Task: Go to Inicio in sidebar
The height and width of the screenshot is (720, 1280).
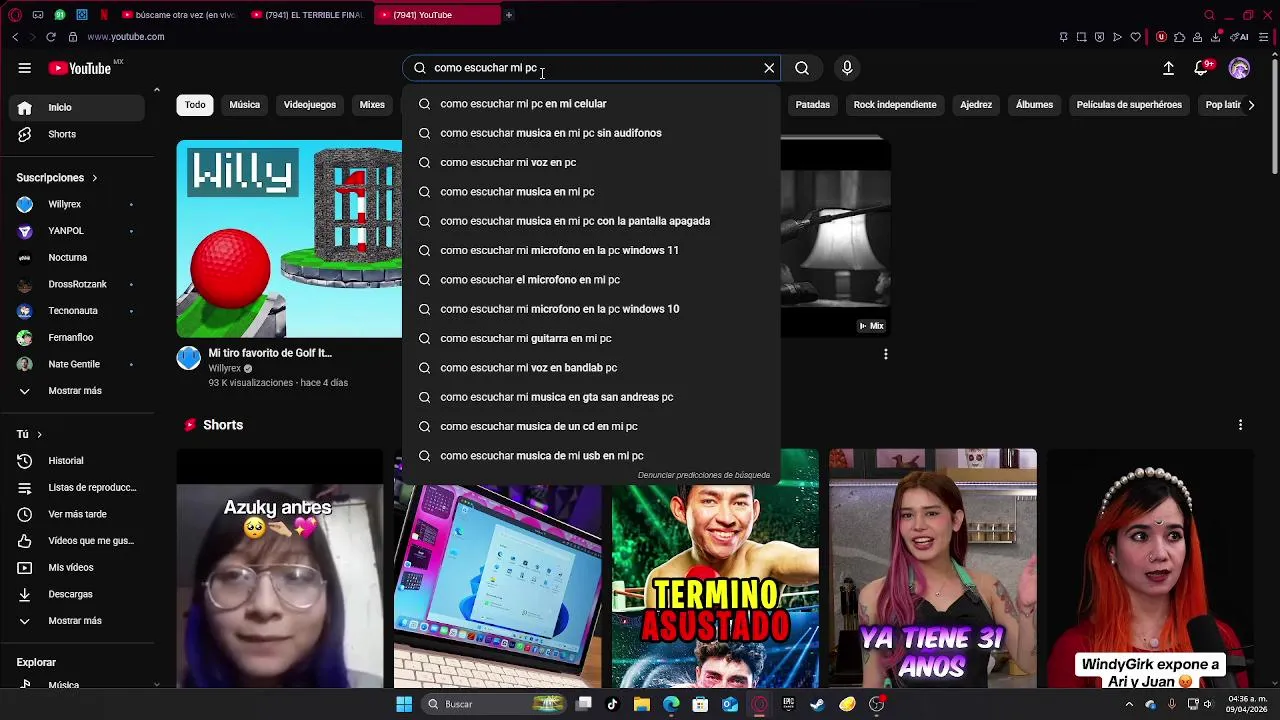Action: pos(76,107)
